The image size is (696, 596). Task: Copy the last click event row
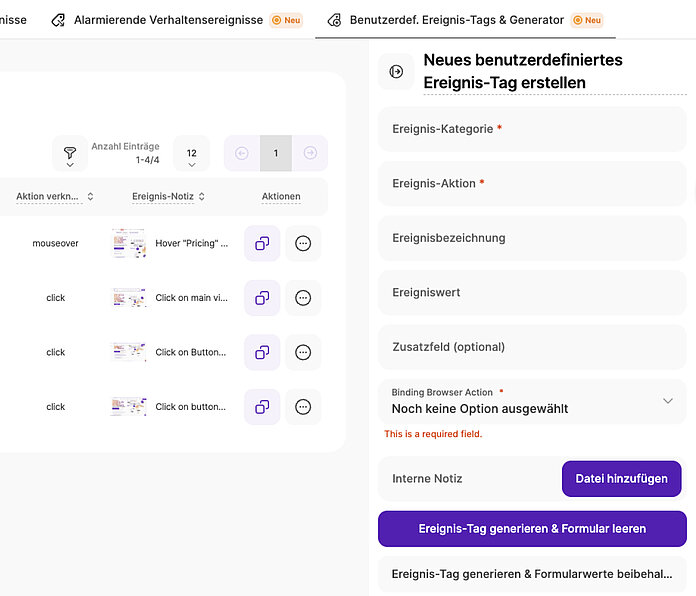coord(262,407)
